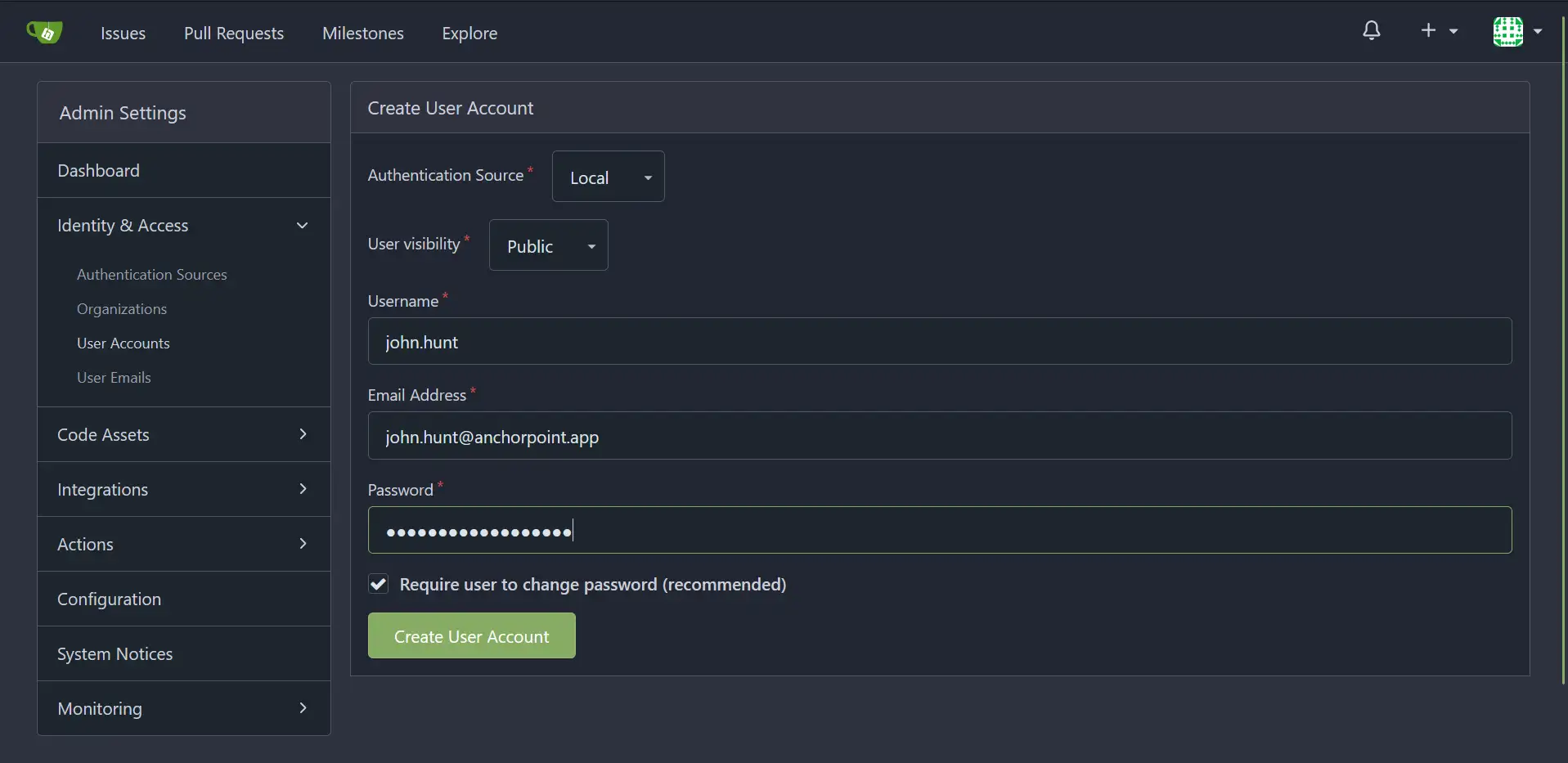The height and width of the screenshot is (763, 1568).
Task: Open the Authentication Source dropdown set to Local
Action: 608,177
